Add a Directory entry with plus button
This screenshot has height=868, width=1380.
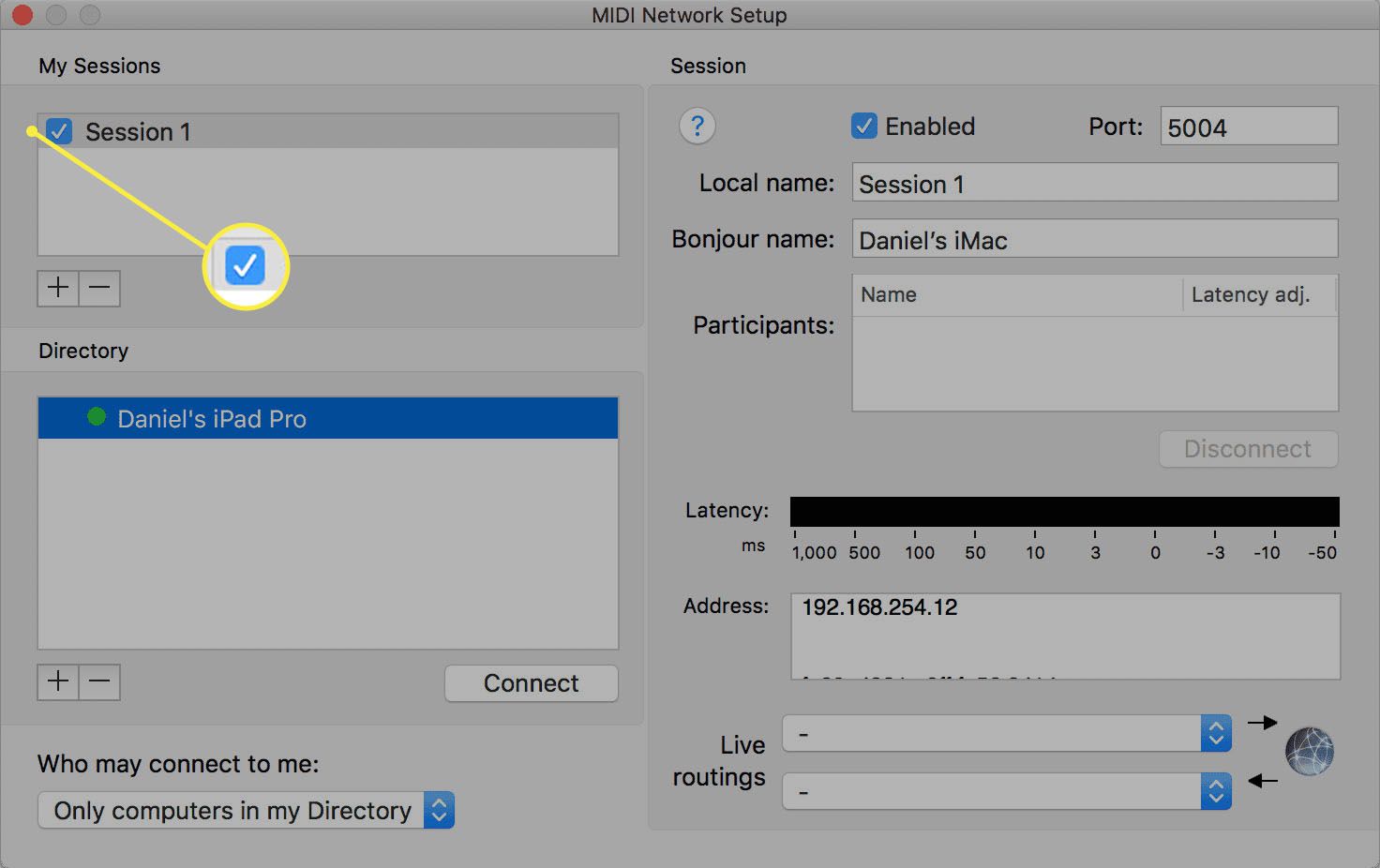(58, 681)
